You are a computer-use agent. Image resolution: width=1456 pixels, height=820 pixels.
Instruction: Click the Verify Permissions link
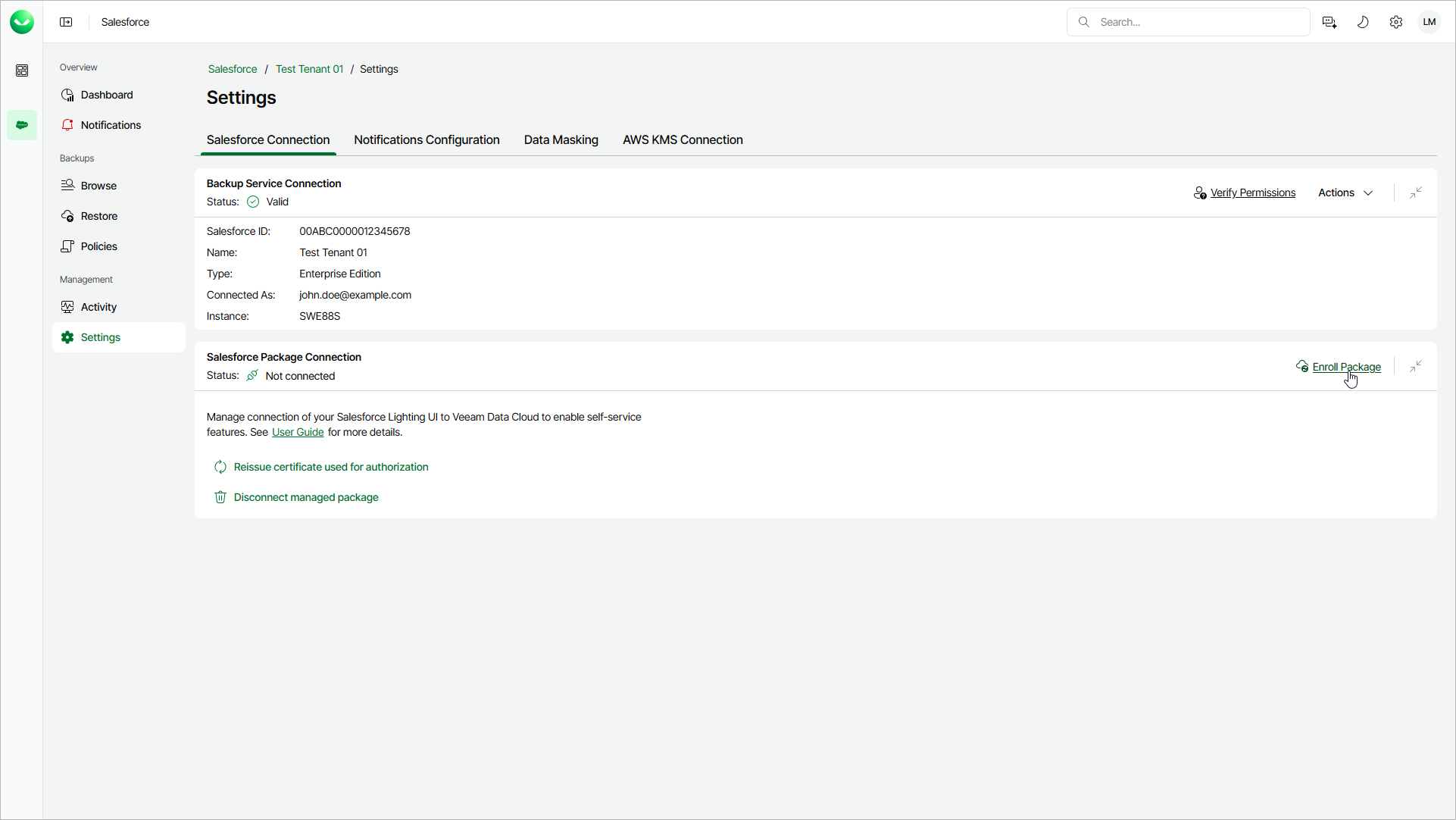1252,192
